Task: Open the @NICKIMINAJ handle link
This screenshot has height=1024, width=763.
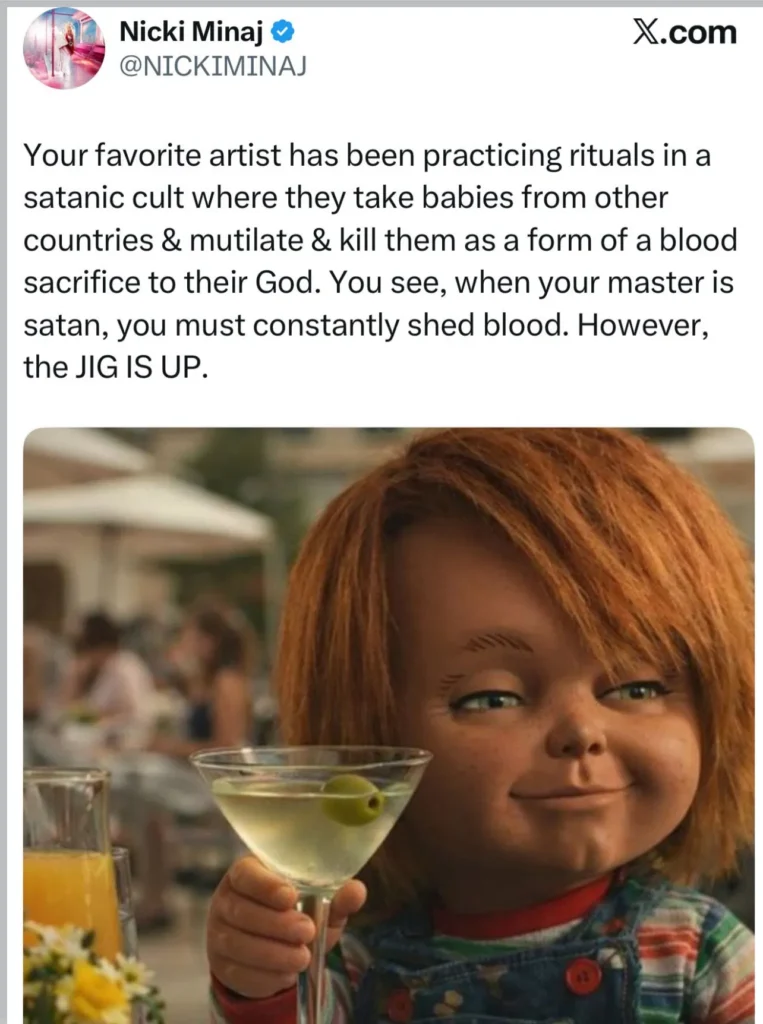Action: (x=212, y=65)
